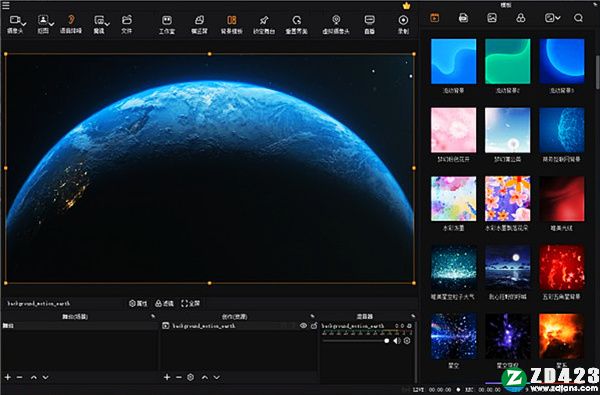Select the image templates tab icon

pyautogui.click(x=492, y=18)
